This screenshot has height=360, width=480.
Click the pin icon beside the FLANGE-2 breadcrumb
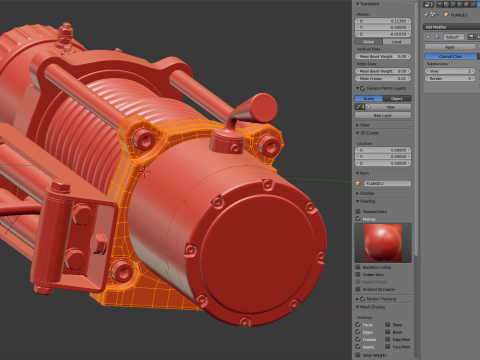pyautogui.click(x=426, y=15)
